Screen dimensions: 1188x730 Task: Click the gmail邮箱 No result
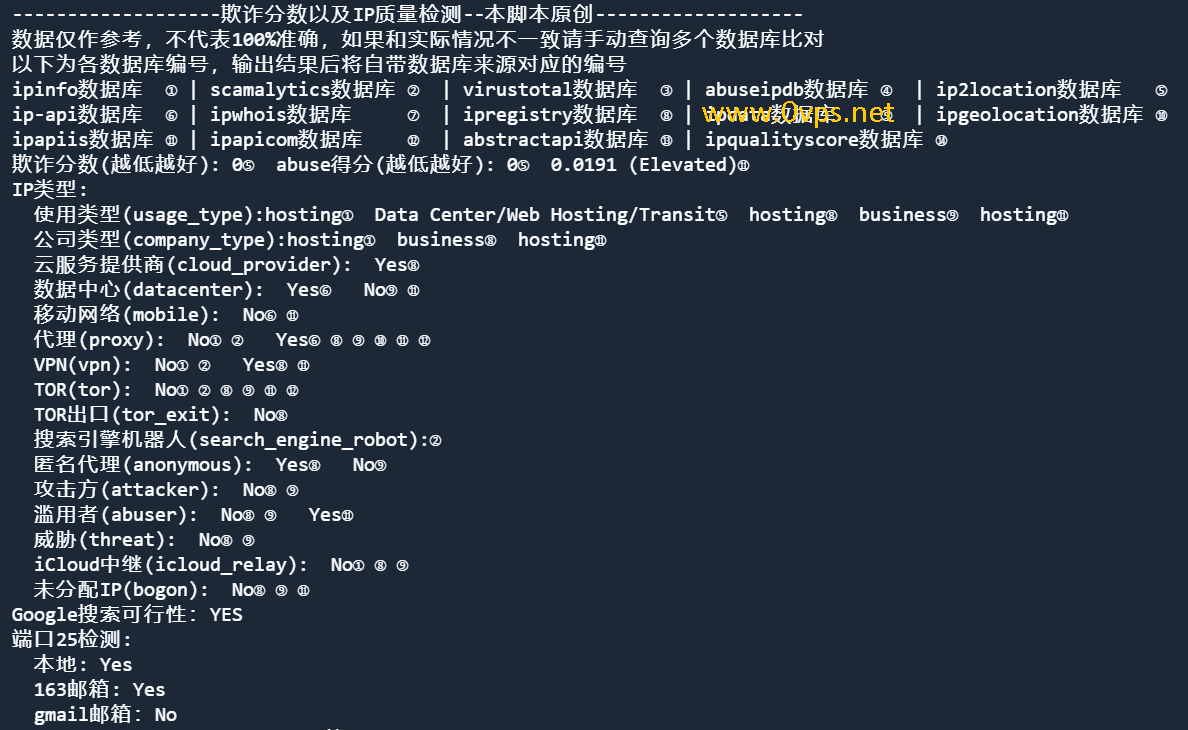[x=165, y=714]
